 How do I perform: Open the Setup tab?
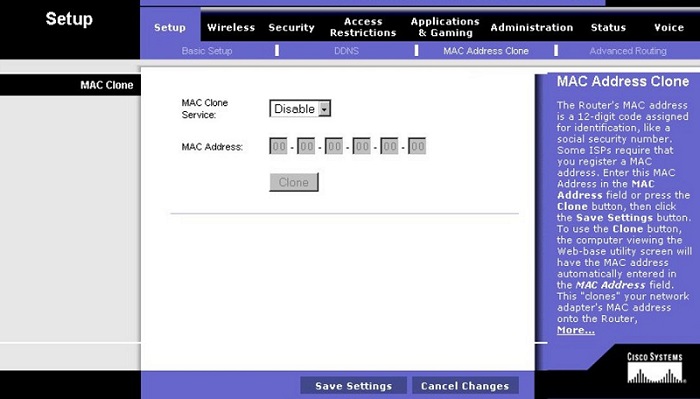170,27
